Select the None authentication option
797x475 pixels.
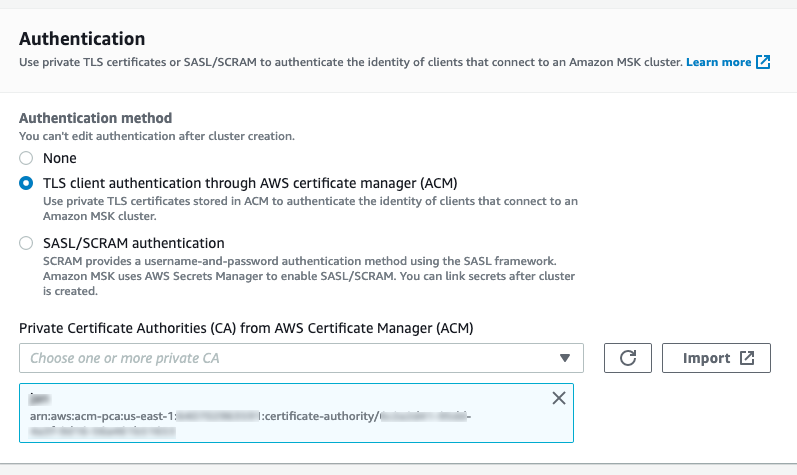pyautogui.click(x=26, y=158)
